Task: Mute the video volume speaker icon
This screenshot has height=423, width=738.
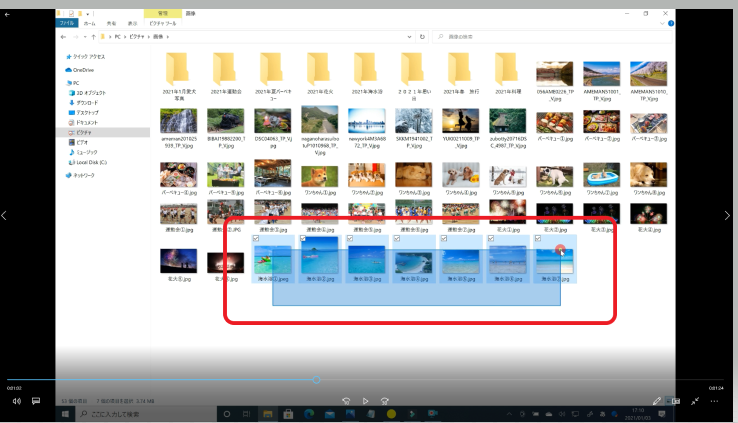Action: point(16,401)
